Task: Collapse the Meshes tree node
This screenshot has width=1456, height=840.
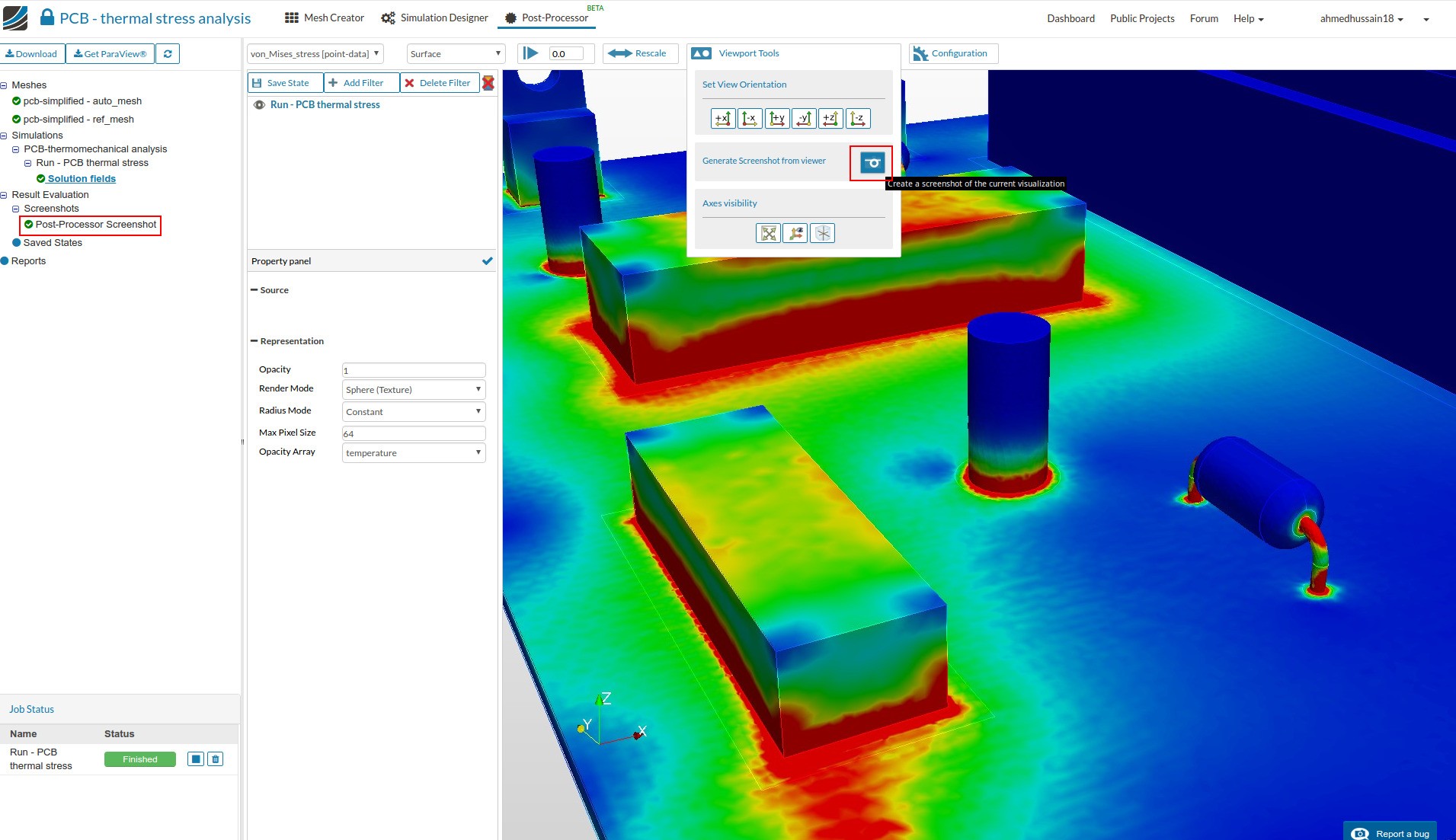Action: point(4,85)
